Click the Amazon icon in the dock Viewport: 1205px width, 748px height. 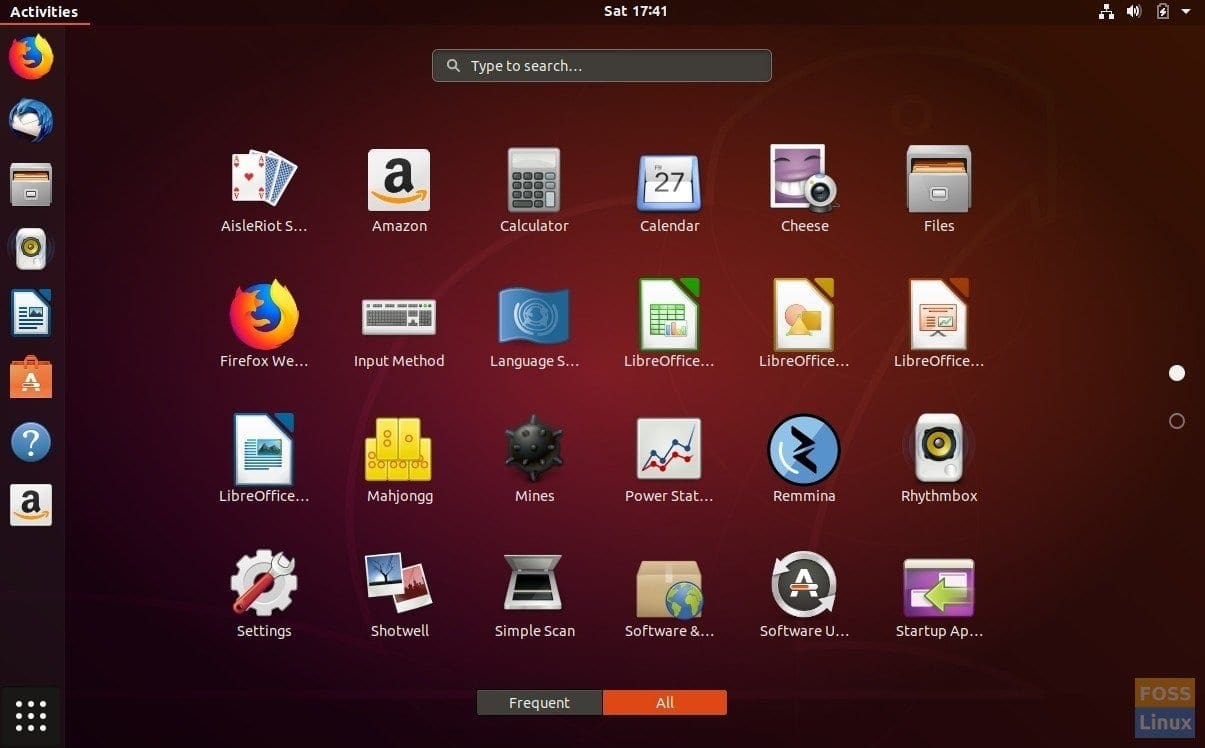click(31, 505)
